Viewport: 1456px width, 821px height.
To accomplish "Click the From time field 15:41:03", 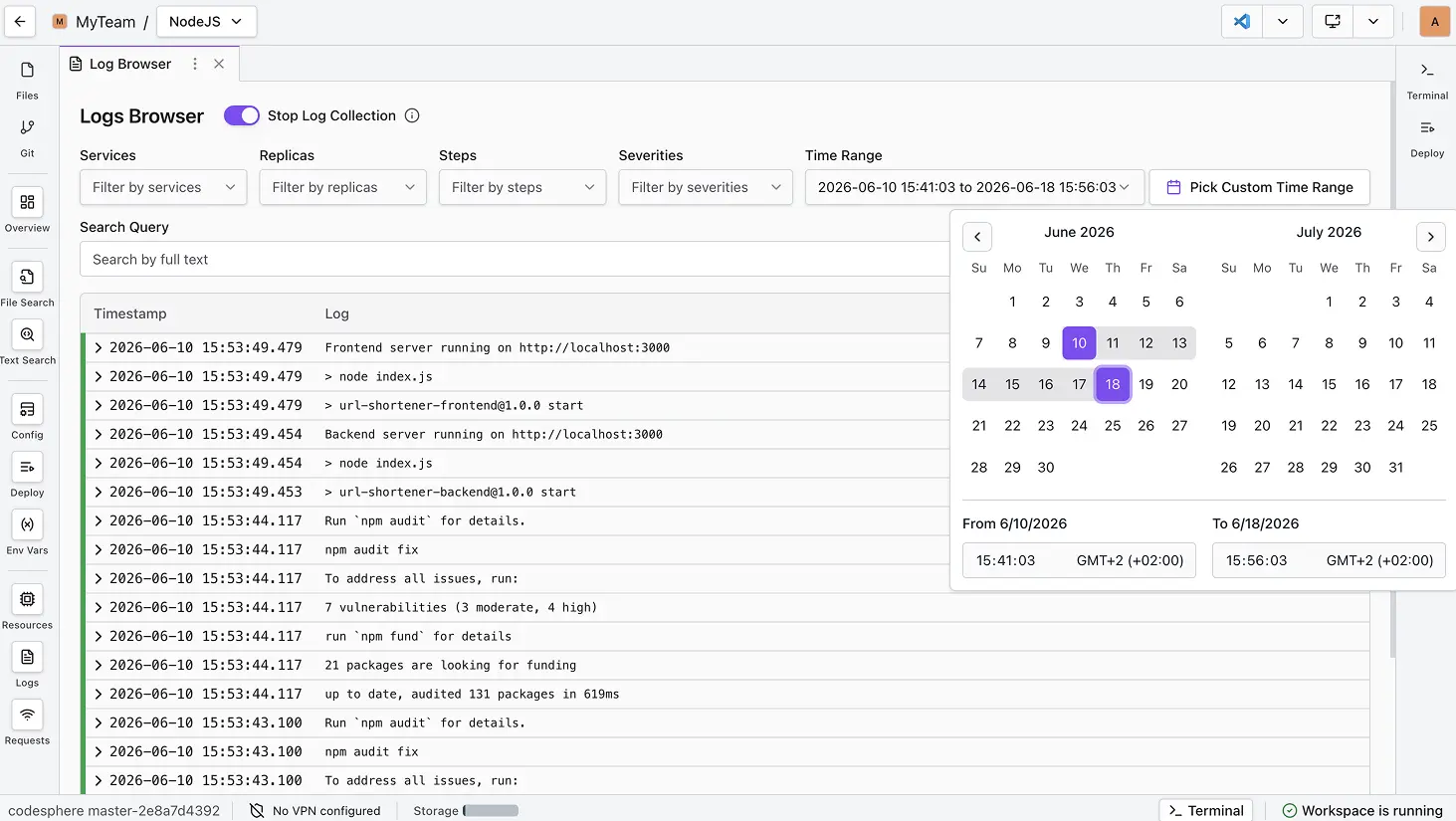I will point(1079,560).
